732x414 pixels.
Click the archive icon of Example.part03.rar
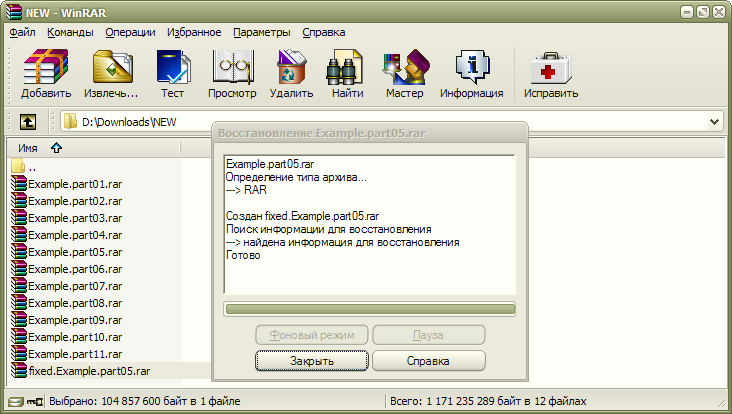click(19, 218)
